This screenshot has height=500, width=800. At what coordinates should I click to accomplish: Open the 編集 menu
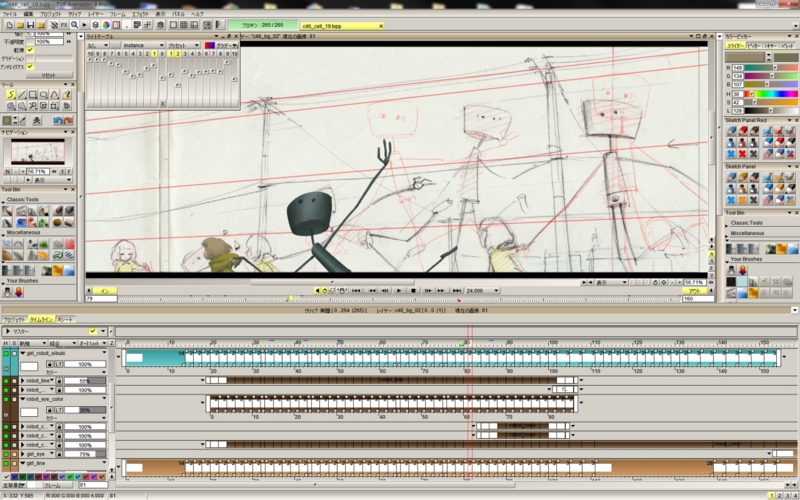[29, 14]
